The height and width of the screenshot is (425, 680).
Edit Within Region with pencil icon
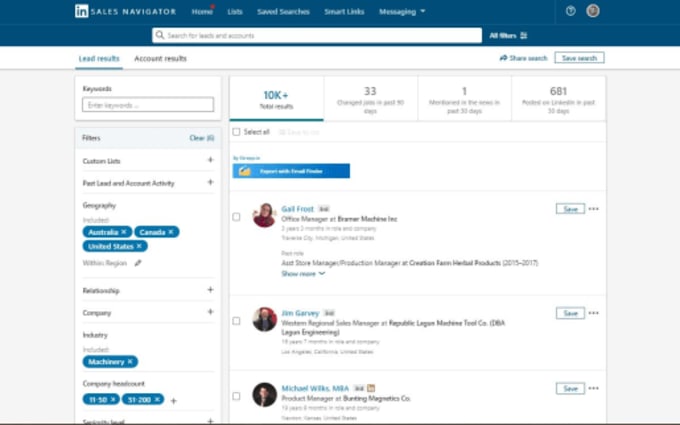(138, 263)
